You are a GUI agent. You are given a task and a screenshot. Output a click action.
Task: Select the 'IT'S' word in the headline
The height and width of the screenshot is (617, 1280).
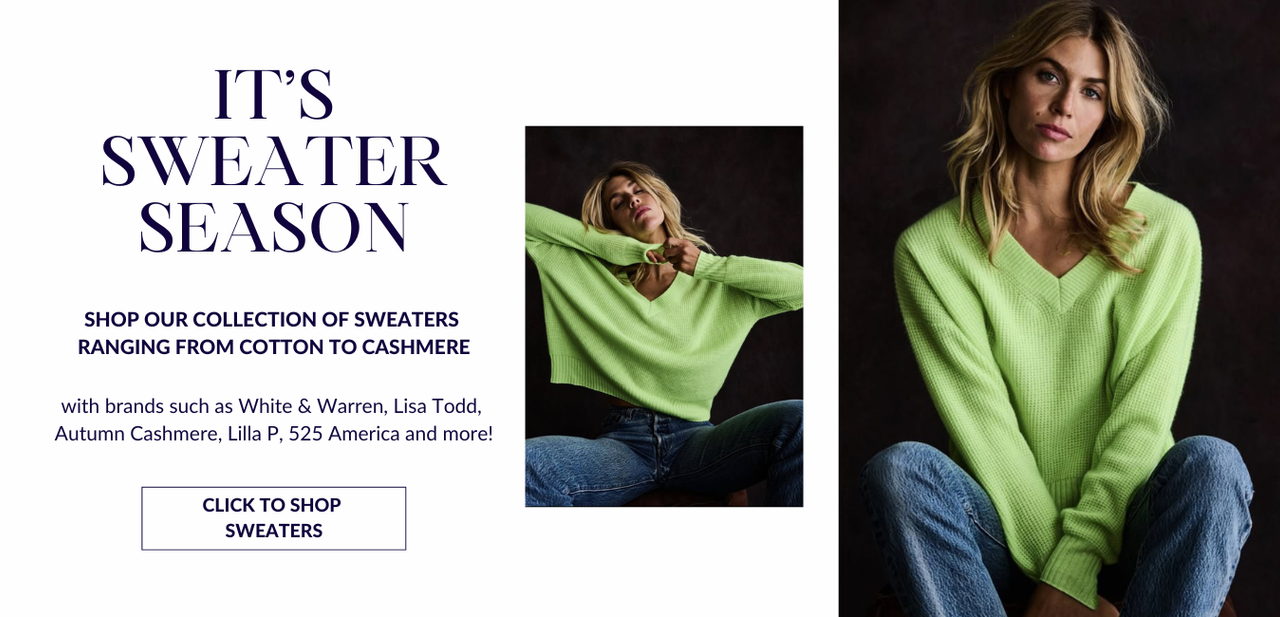273,96
